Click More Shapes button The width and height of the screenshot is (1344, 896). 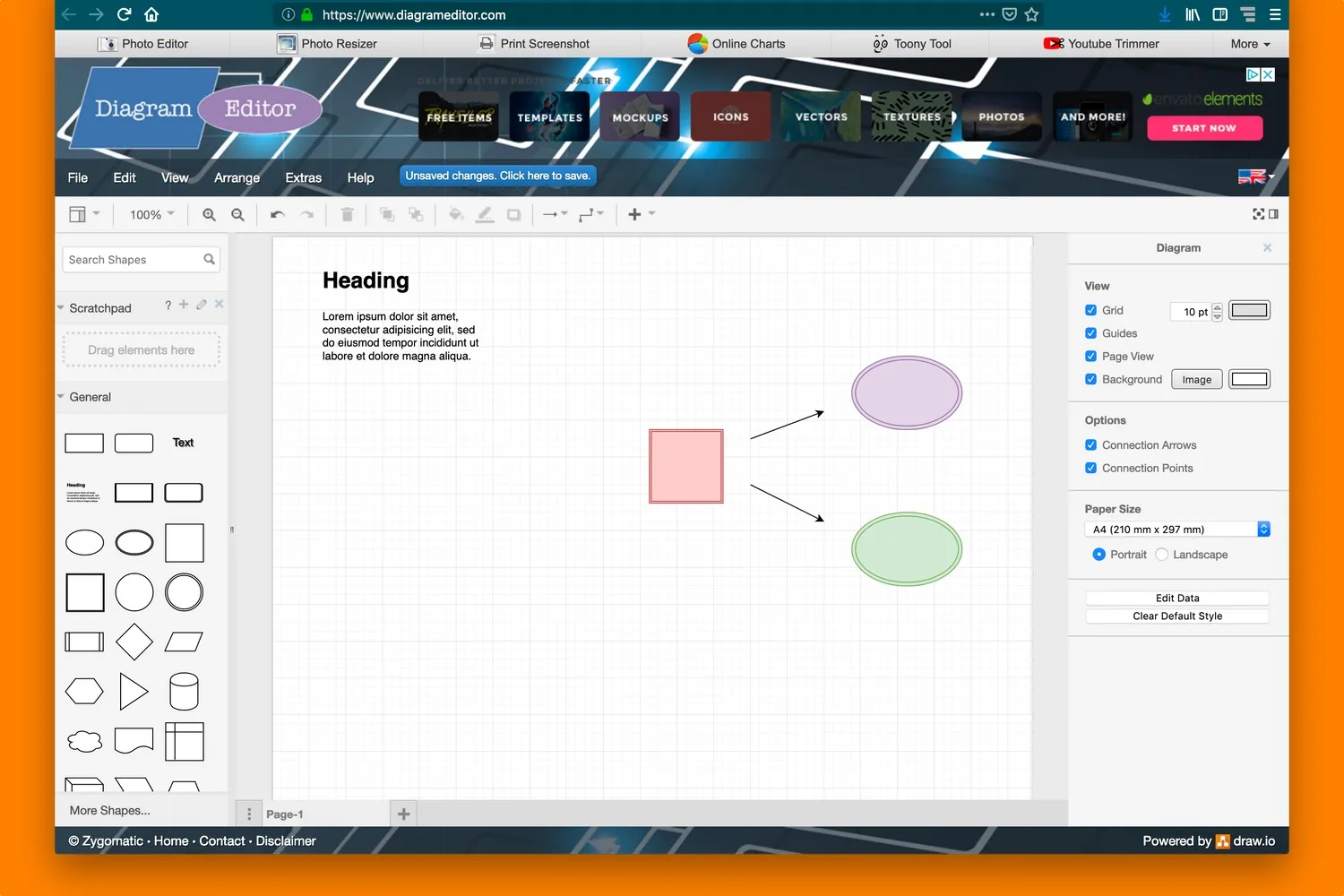tap(110, 810)
